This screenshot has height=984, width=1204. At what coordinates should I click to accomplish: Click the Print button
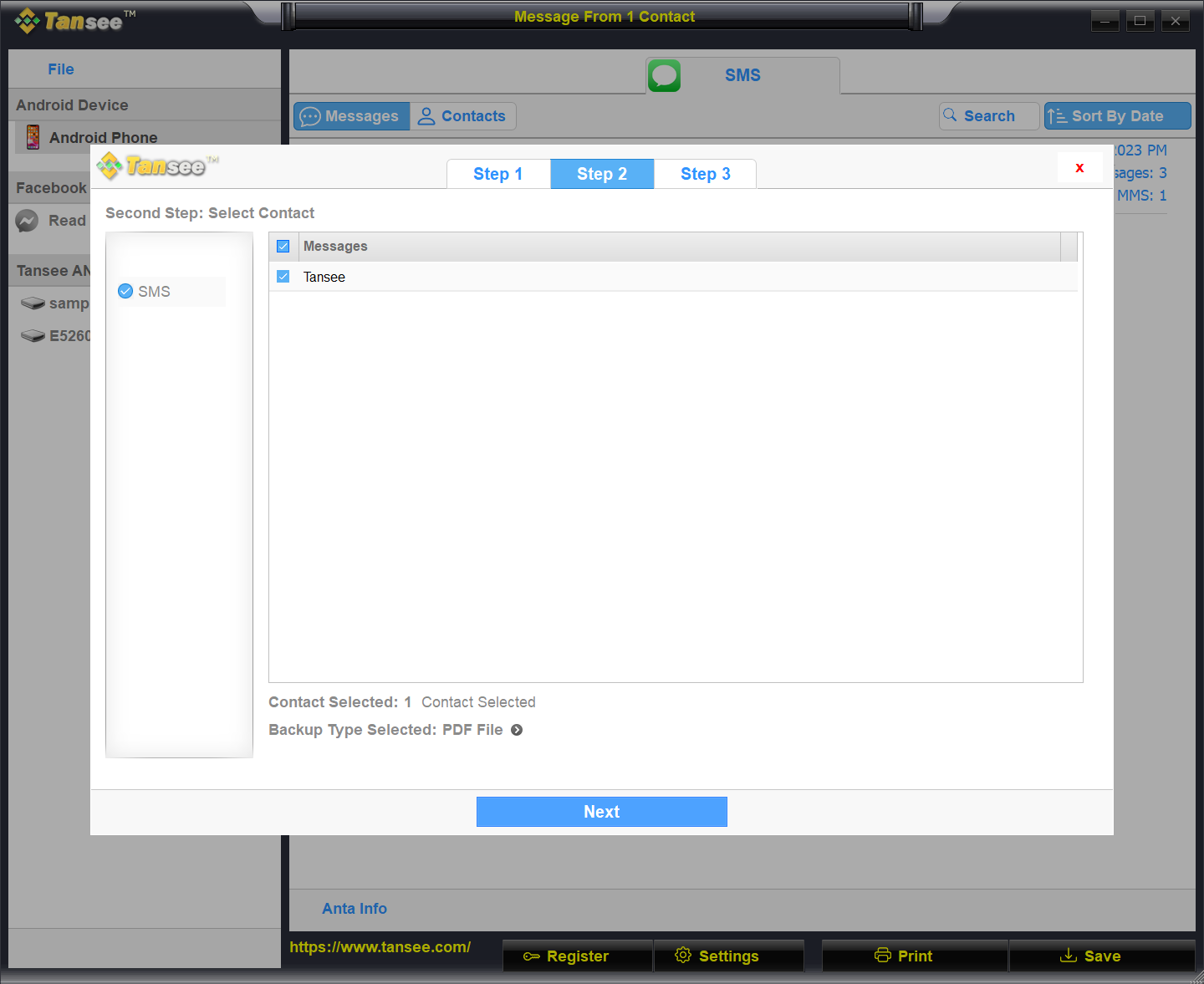coord(915,956)
